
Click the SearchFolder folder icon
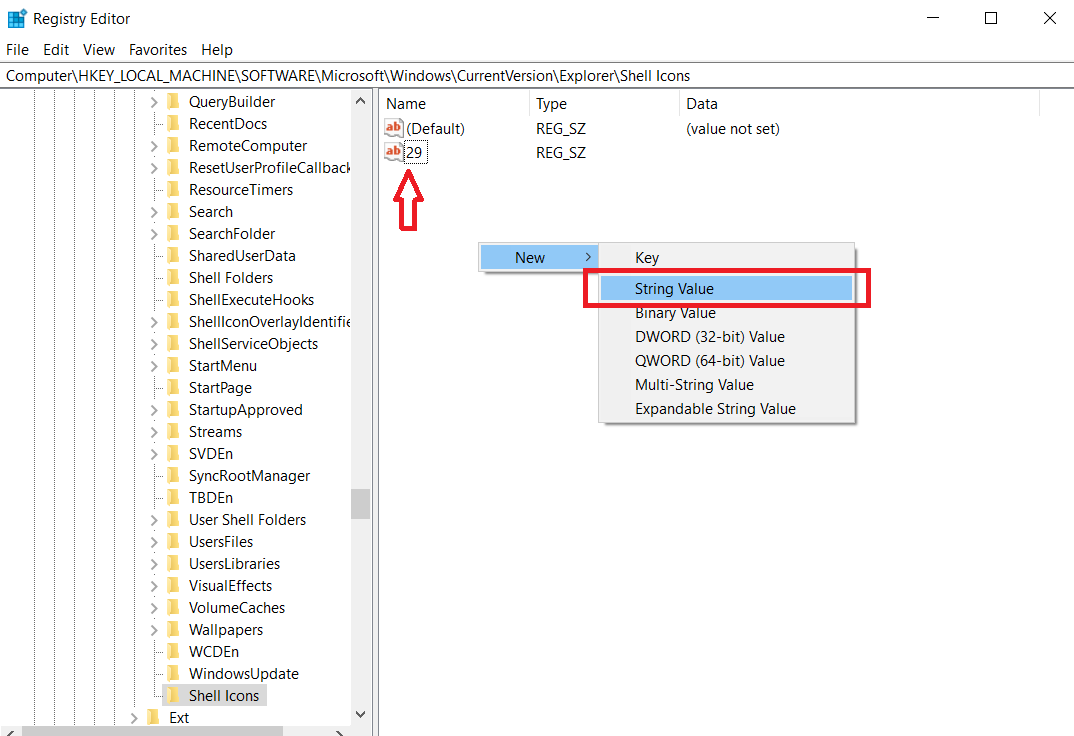[x=173, y=233]
